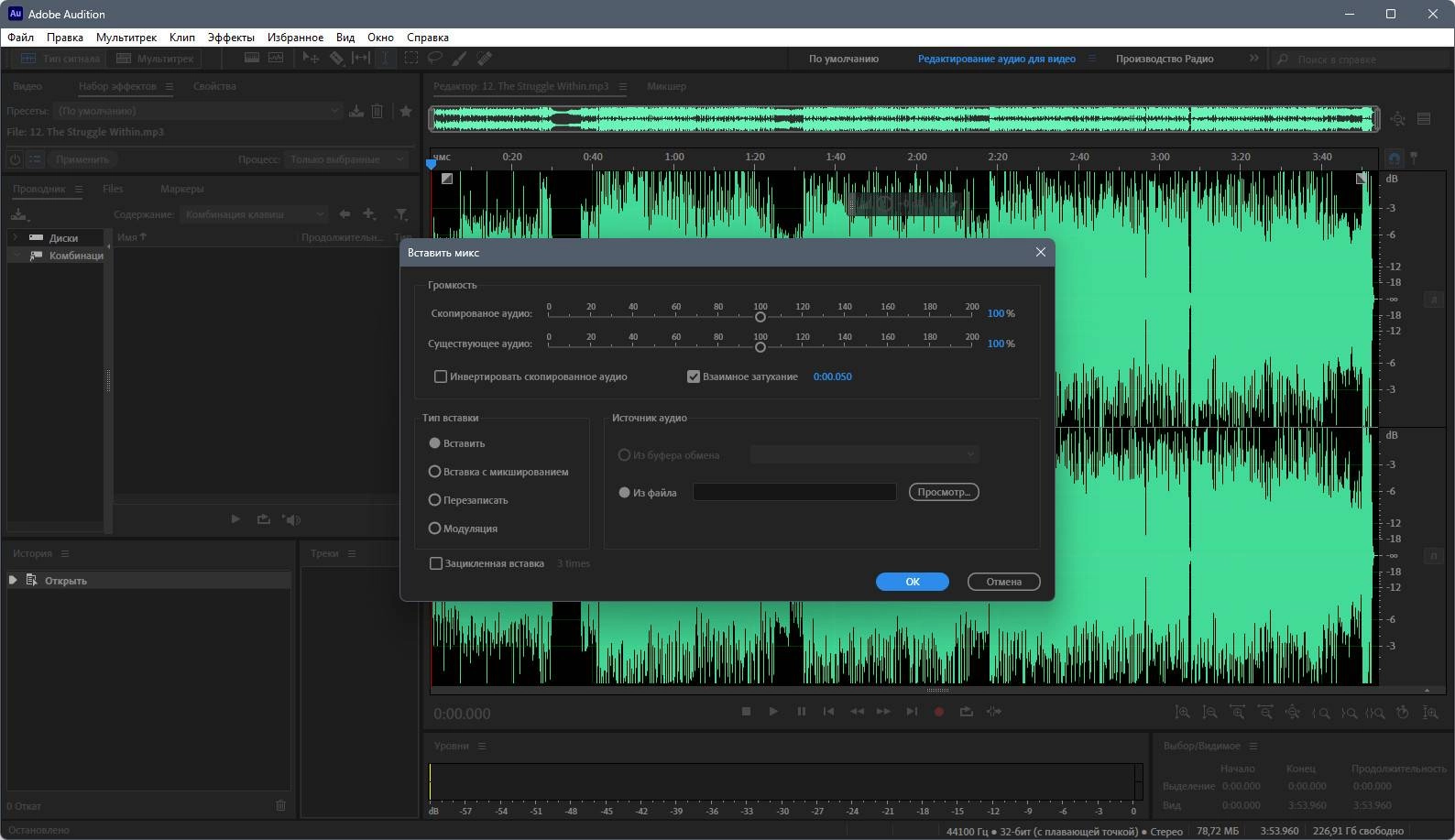Open the preview play button in Проводник
The height and width of the screenshot is (840, 1455).
click(x=235, y=519)
